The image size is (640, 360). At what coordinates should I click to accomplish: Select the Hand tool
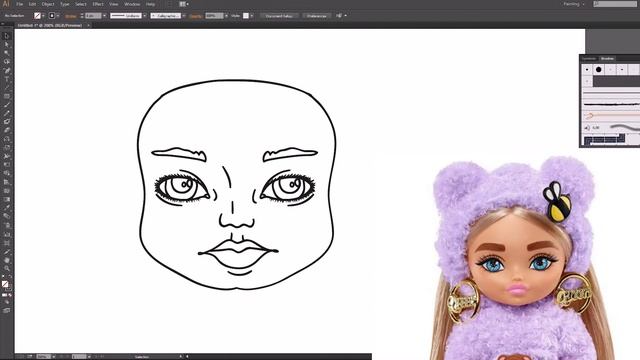(x=7, y=260)
